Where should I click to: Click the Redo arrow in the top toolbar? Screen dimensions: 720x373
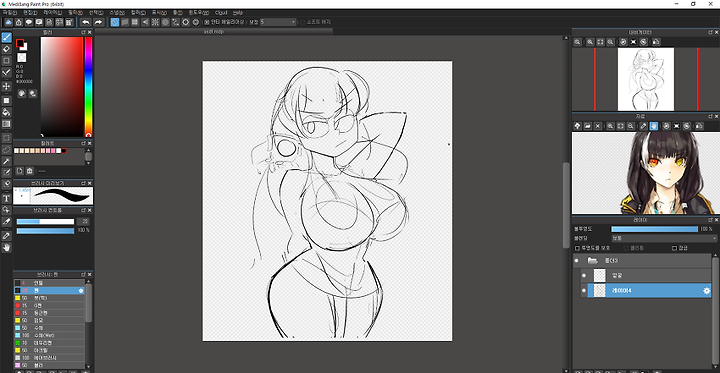[98, 22]
